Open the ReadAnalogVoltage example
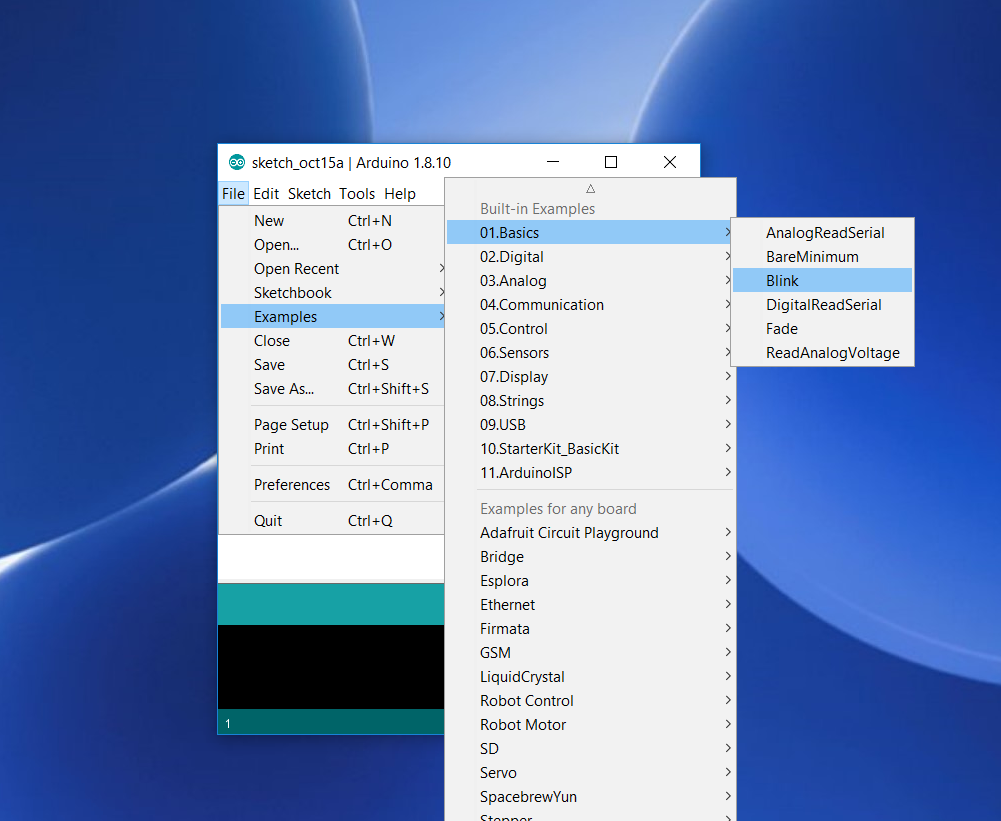Screen dimensions: 1001x821 click(822, 353)
